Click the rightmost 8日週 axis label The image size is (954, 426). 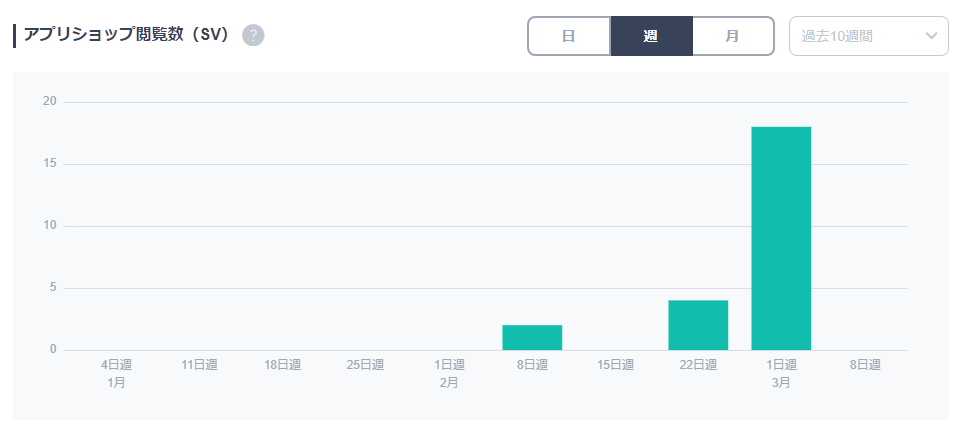(864, 365)
